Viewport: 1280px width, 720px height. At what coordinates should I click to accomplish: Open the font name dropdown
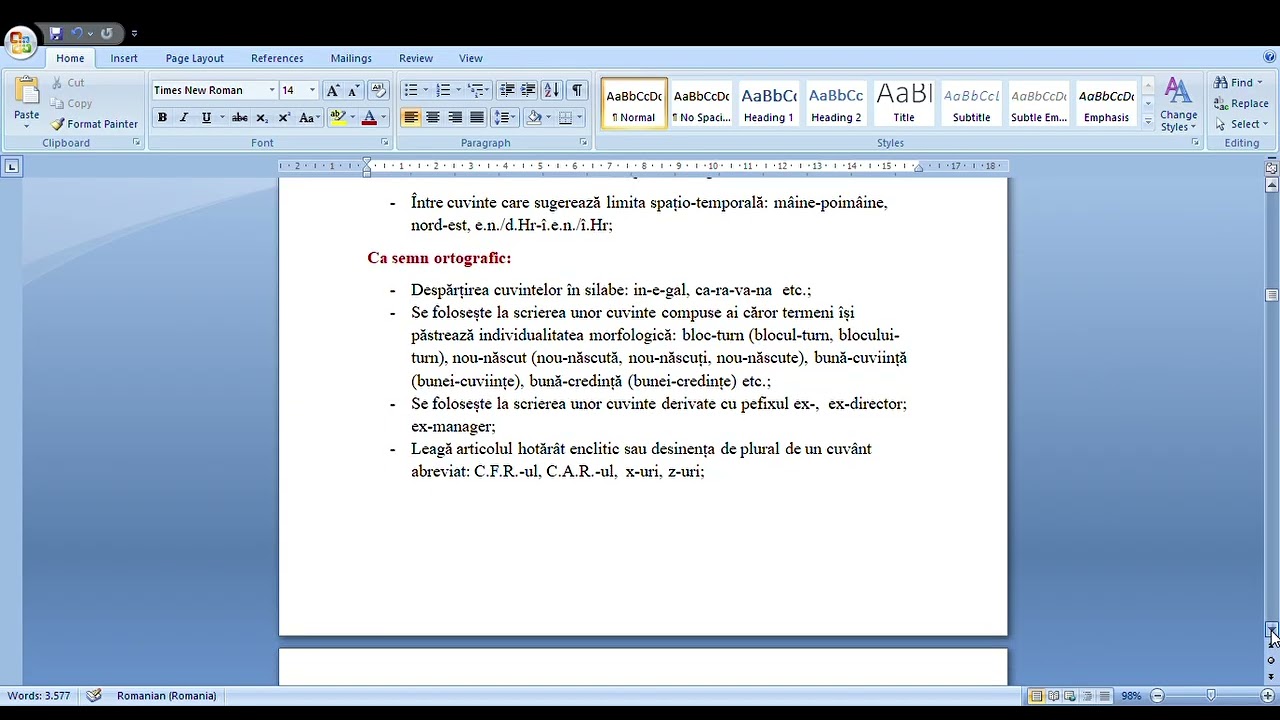[271, 90]
